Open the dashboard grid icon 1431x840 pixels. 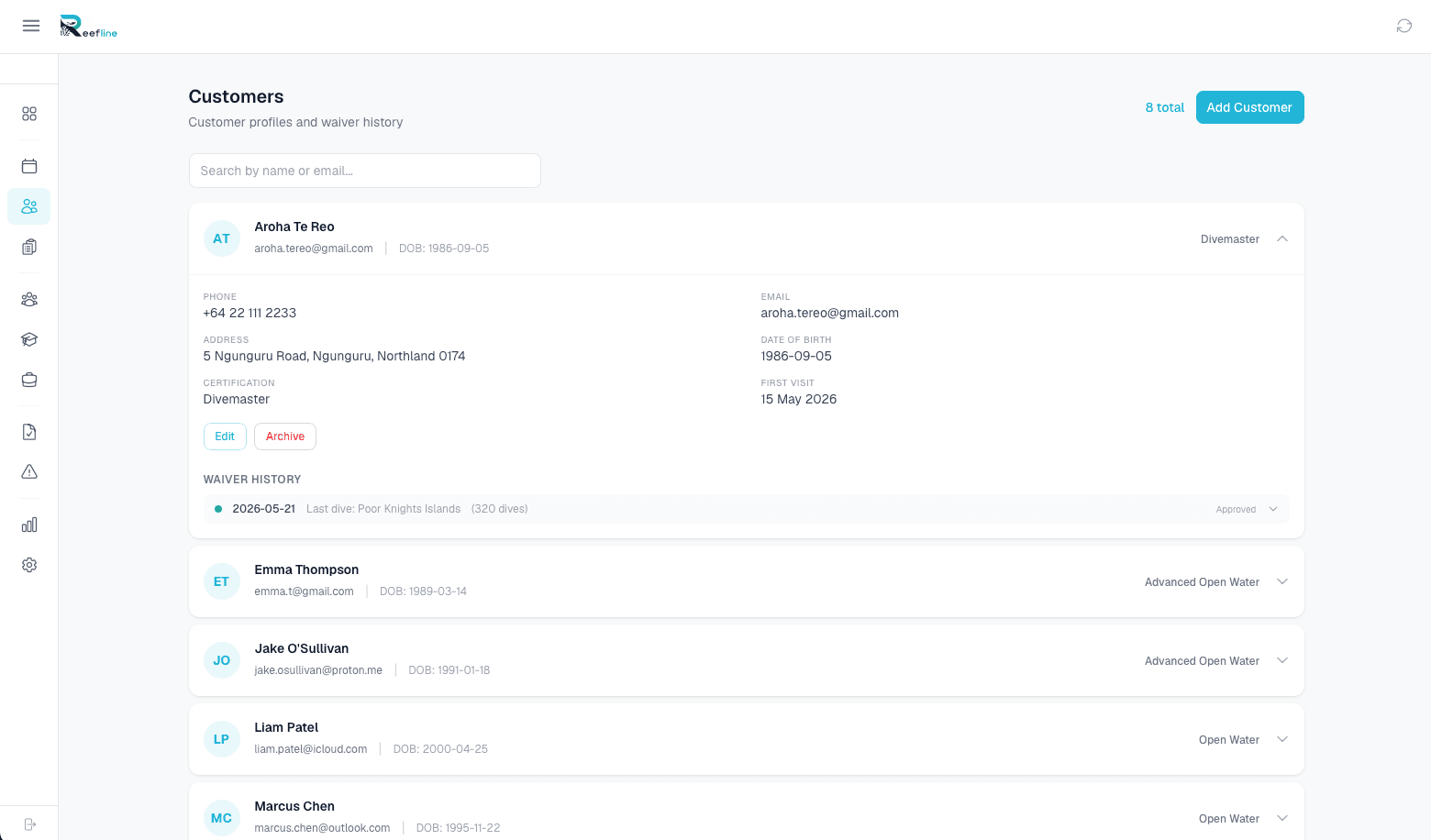[29, 114]
